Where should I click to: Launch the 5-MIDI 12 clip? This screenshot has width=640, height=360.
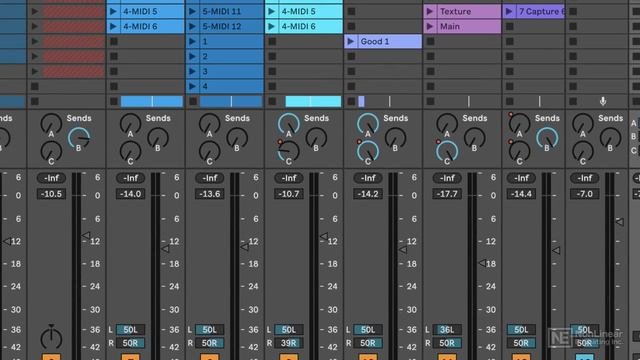coord(192,27)
